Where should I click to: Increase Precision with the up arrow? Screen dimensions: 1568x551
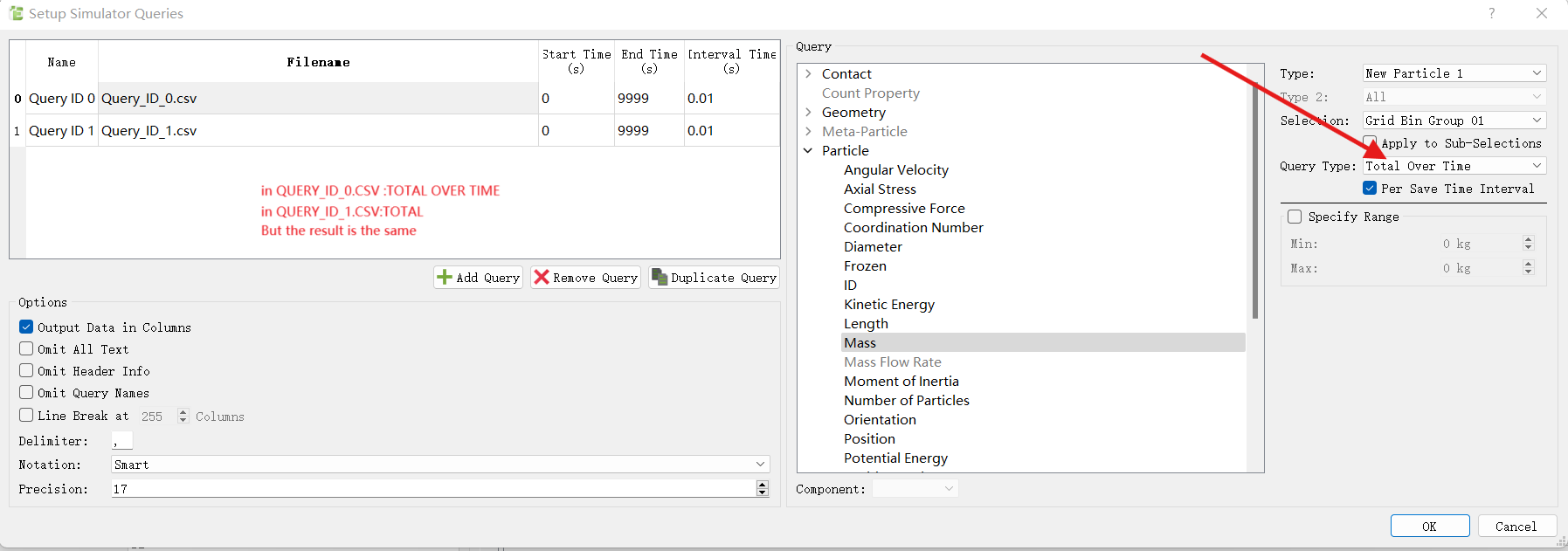[763, 485]
